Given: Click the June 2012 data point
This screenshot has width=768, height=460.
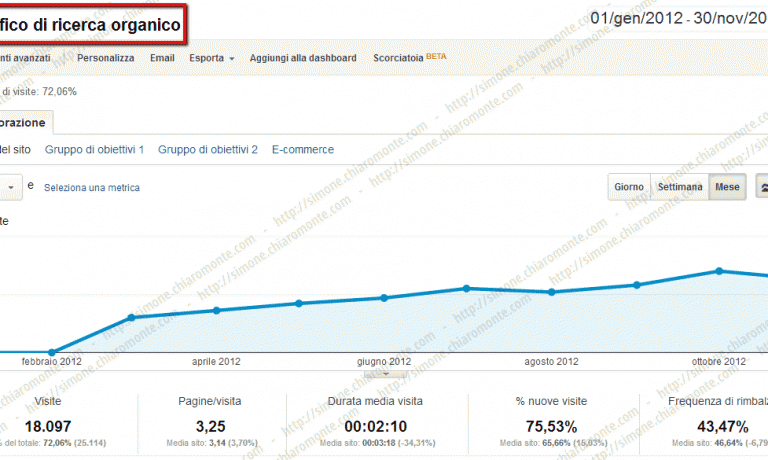Looking at the screenshot, I should [384, 298].
